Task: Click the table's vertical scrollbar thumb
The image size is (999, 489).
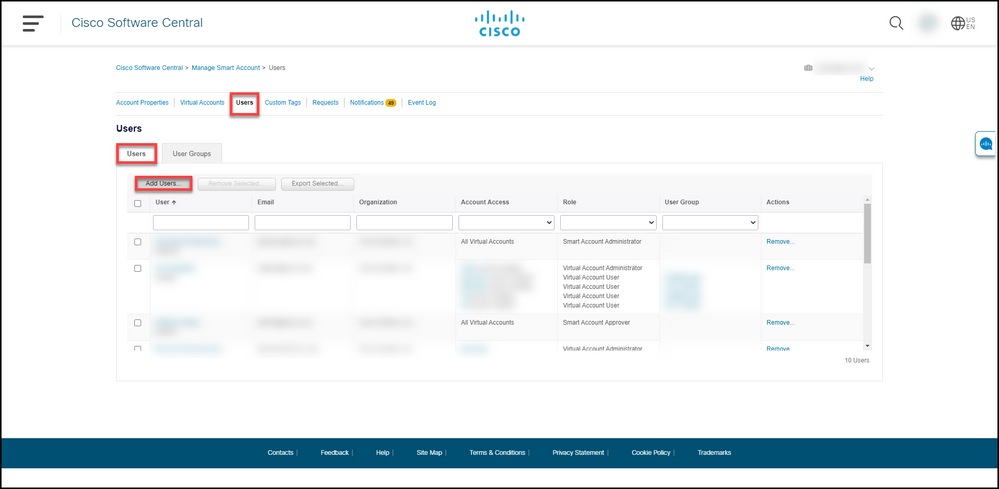Action: click(x=867, y=233)
